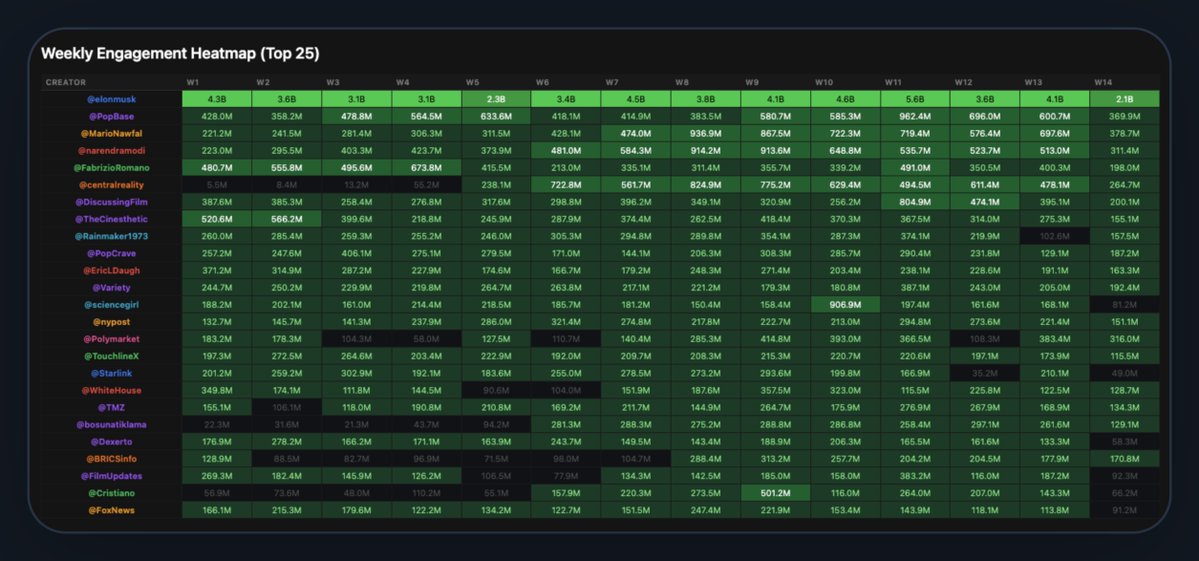Select the 804.9M cell for @DiscussingFilm
This screenshot has height=561, width=1199.
[x=915, y=202]
